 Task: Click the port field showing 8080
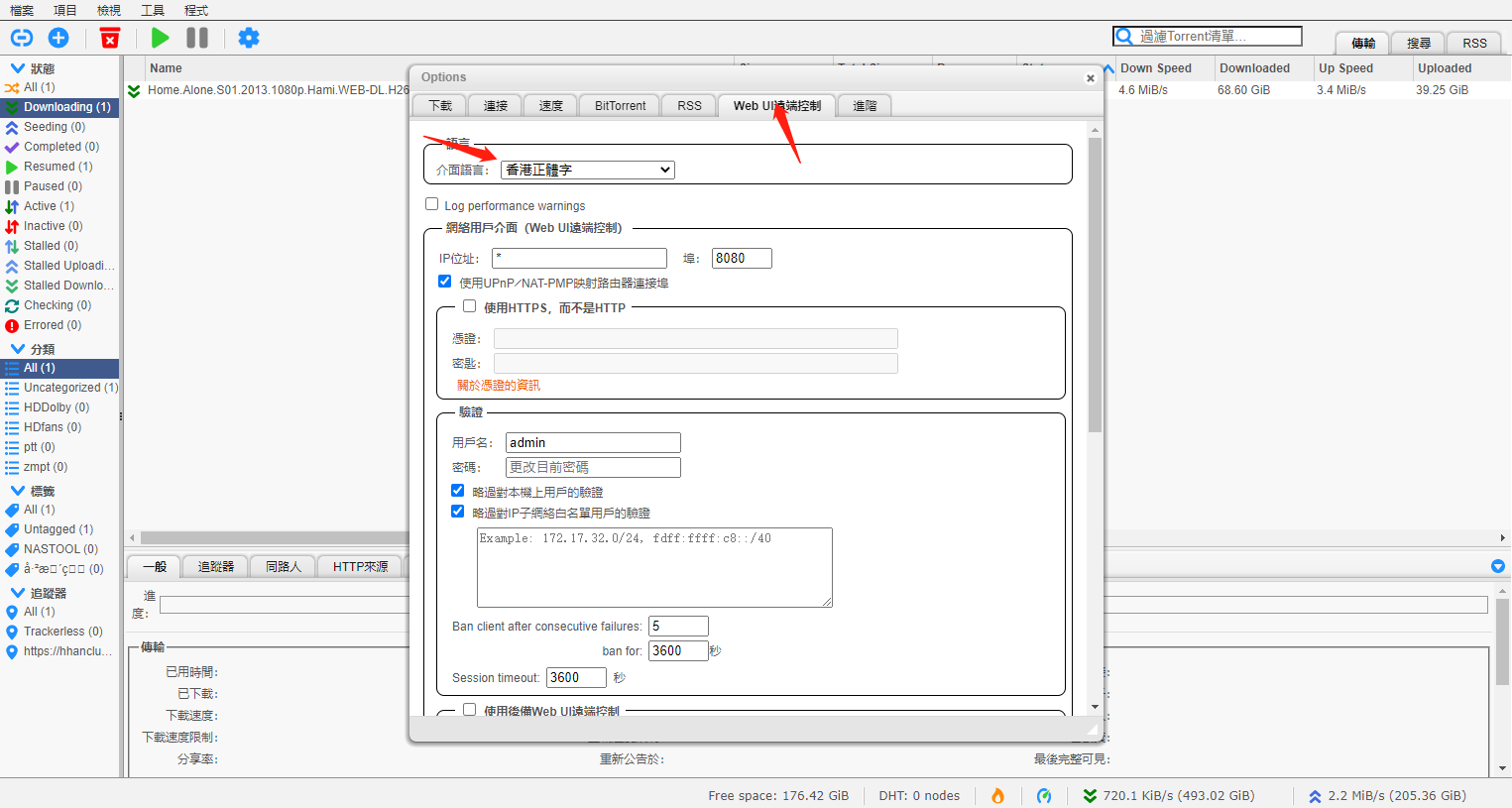tap(742, 258)
